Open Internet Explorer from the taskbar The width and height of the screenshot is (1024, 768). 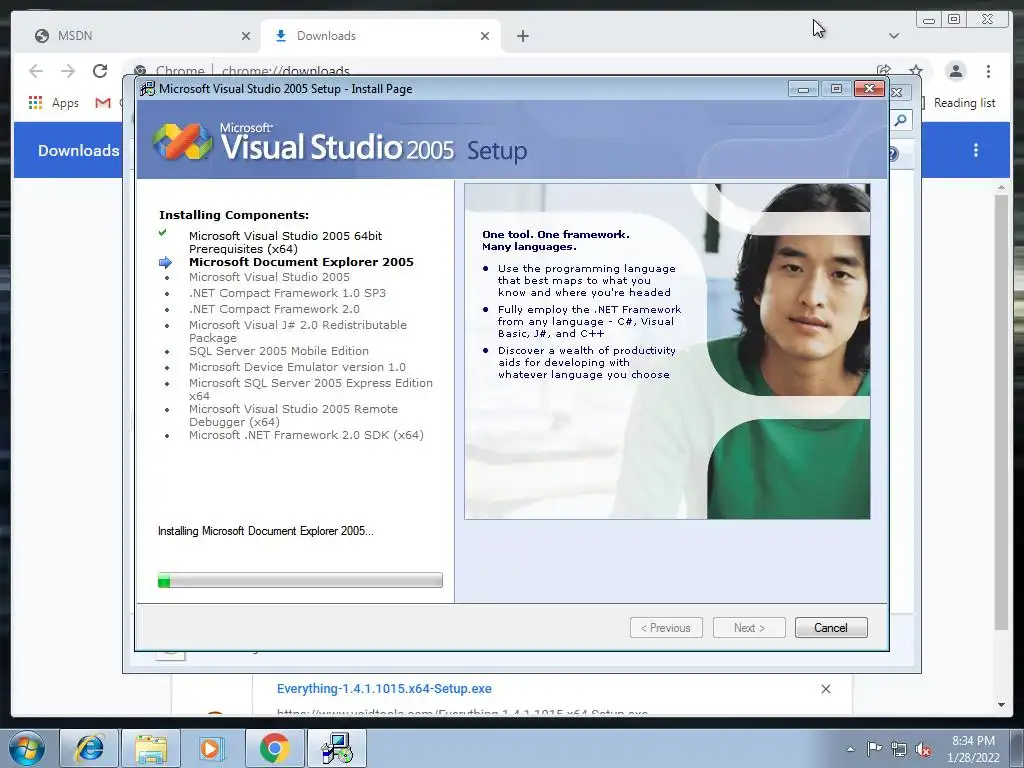(89, 748)
